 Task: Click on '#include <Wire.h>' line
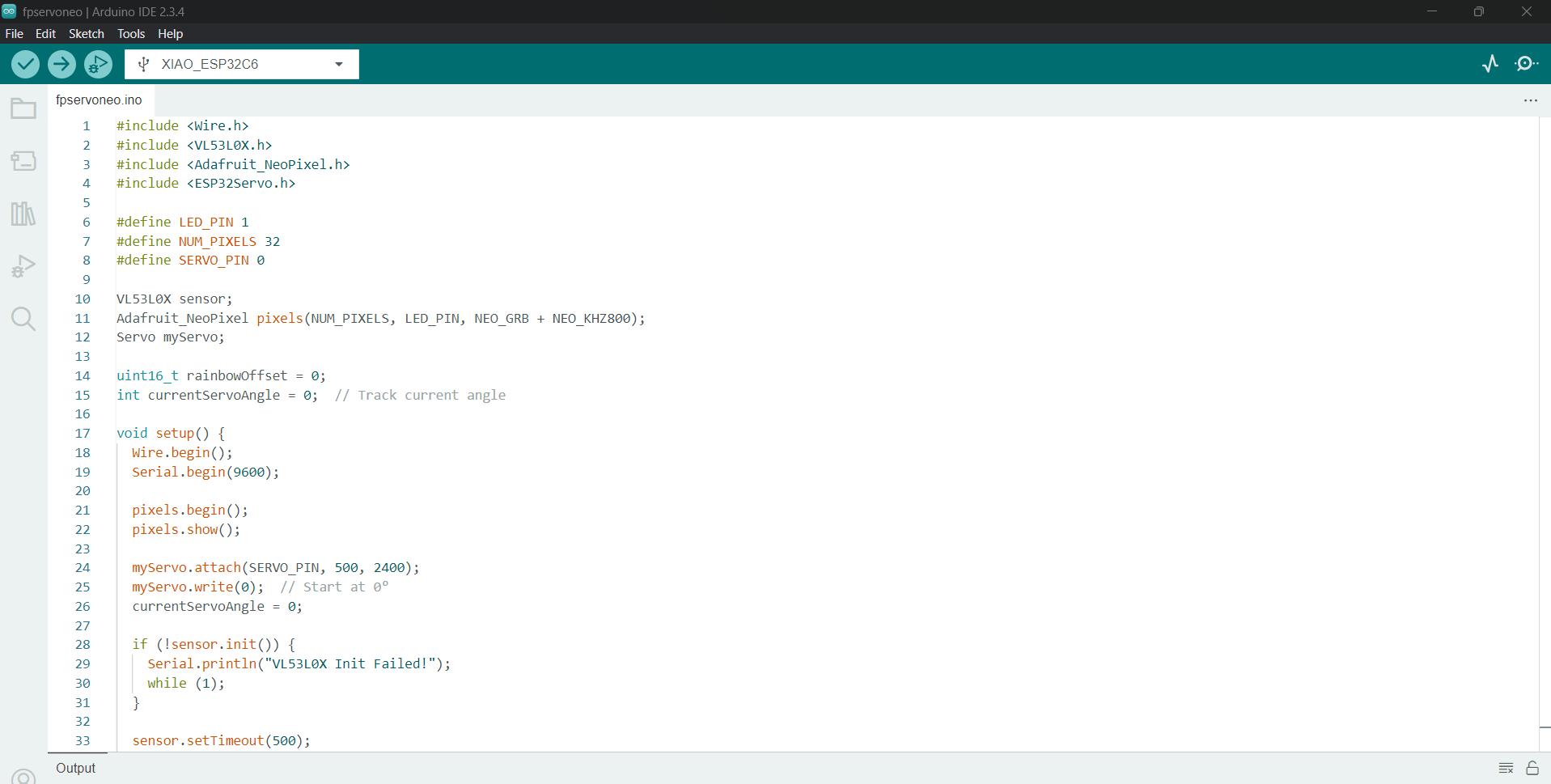[183, 126]
